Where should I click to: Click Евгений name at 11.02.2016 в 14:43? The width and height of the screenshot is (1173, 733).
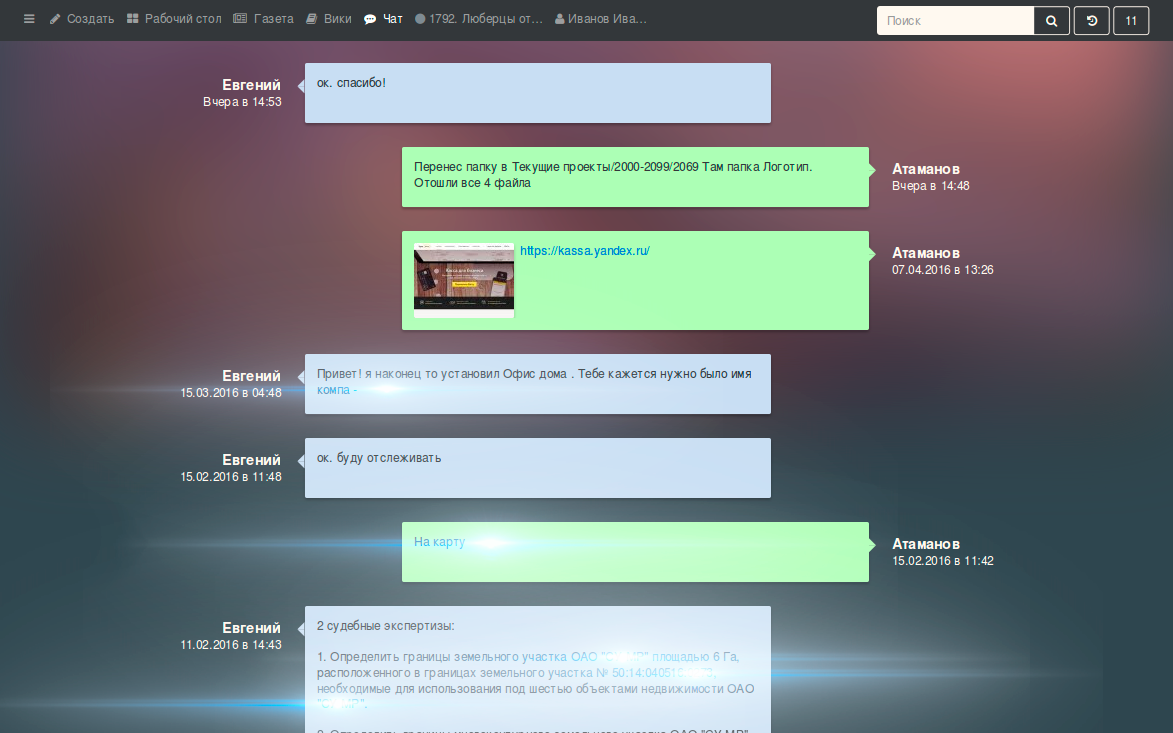coord(251,628)
